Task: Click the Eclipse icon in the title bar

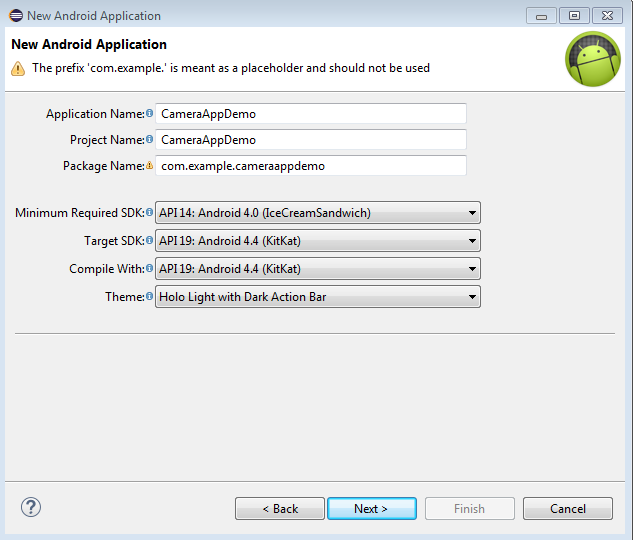Action: pyautogui.click(x=16, y=16)
